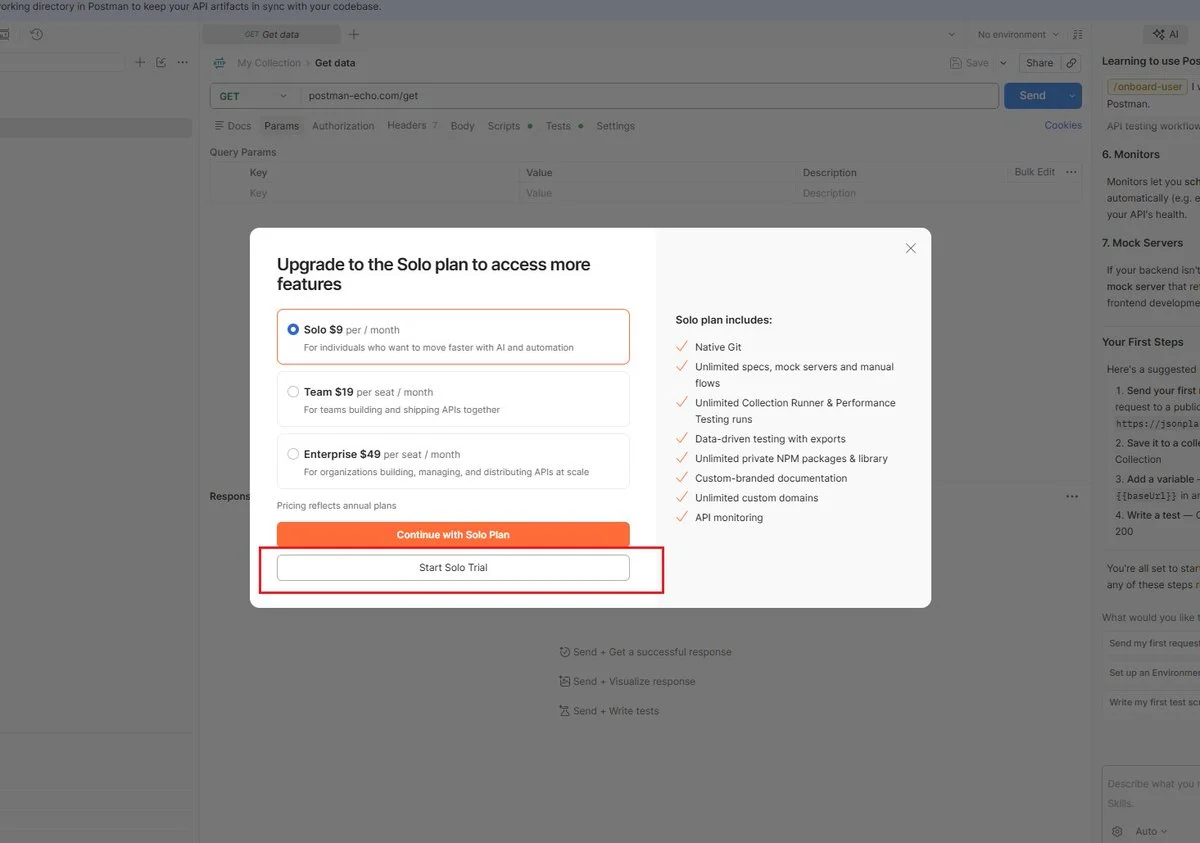Screen dimensions: 1200x843
Task: Go to My Collection breadcrumb
Action: [x=268, y=63]
